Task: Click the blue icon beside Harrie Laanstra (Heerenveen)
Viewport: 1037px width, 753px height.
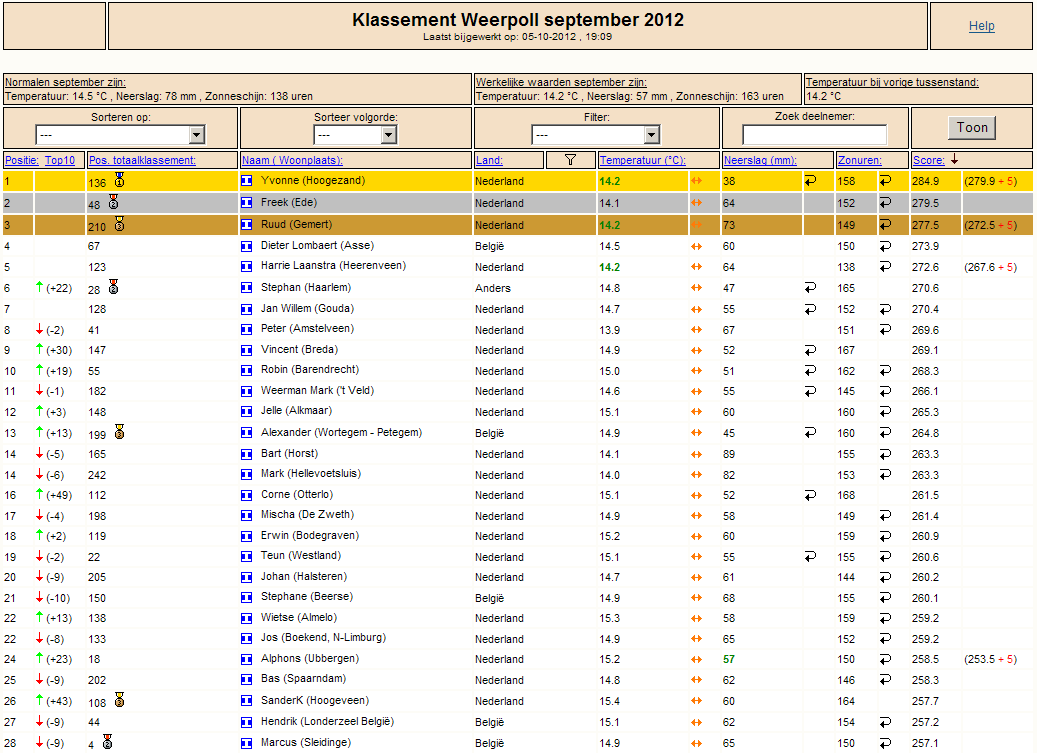Action: 247,266
